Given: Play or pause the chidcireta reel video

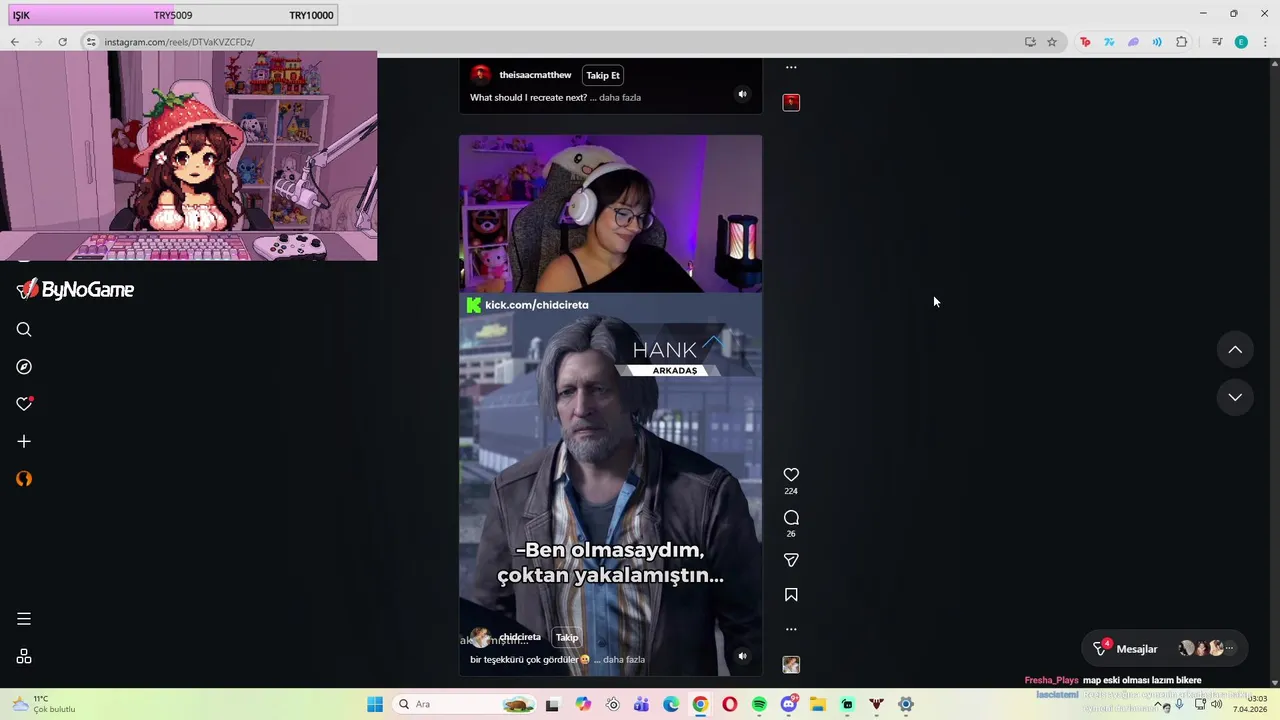Looking at the screenshot, I should [610, 405].
